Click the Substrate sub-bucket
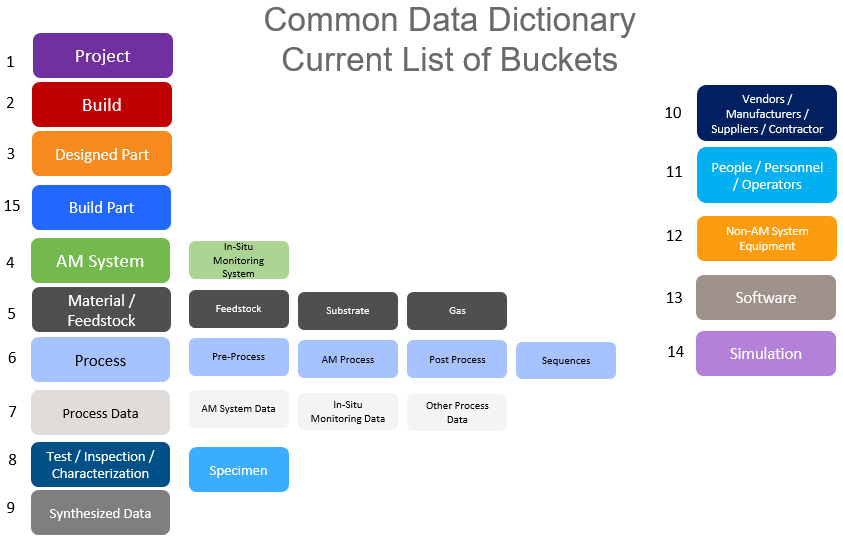Screen dimensions: 843x538 (348, 311)
